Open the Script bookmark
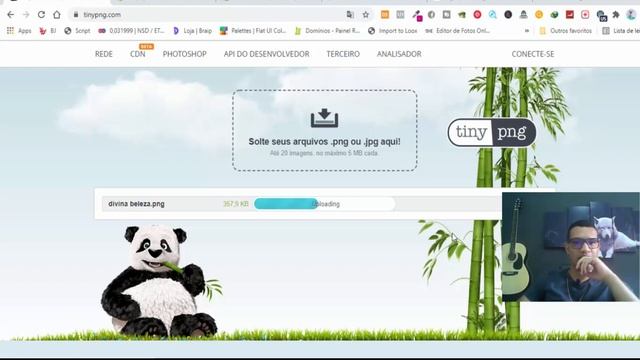Screen dimensions: 640x360 click(x=77, y=31)
